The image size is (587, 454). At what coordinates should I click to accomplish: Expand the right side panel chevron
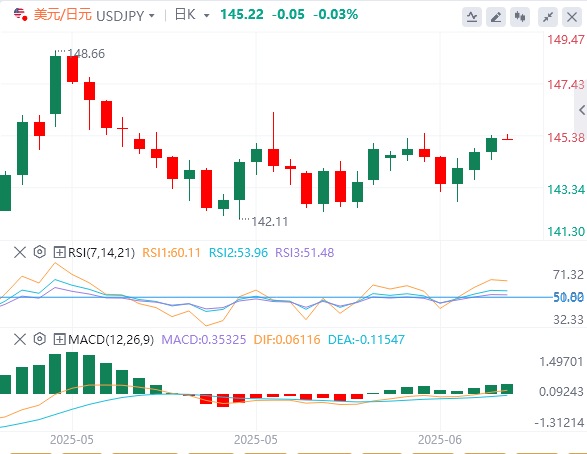tap(581, 110)
